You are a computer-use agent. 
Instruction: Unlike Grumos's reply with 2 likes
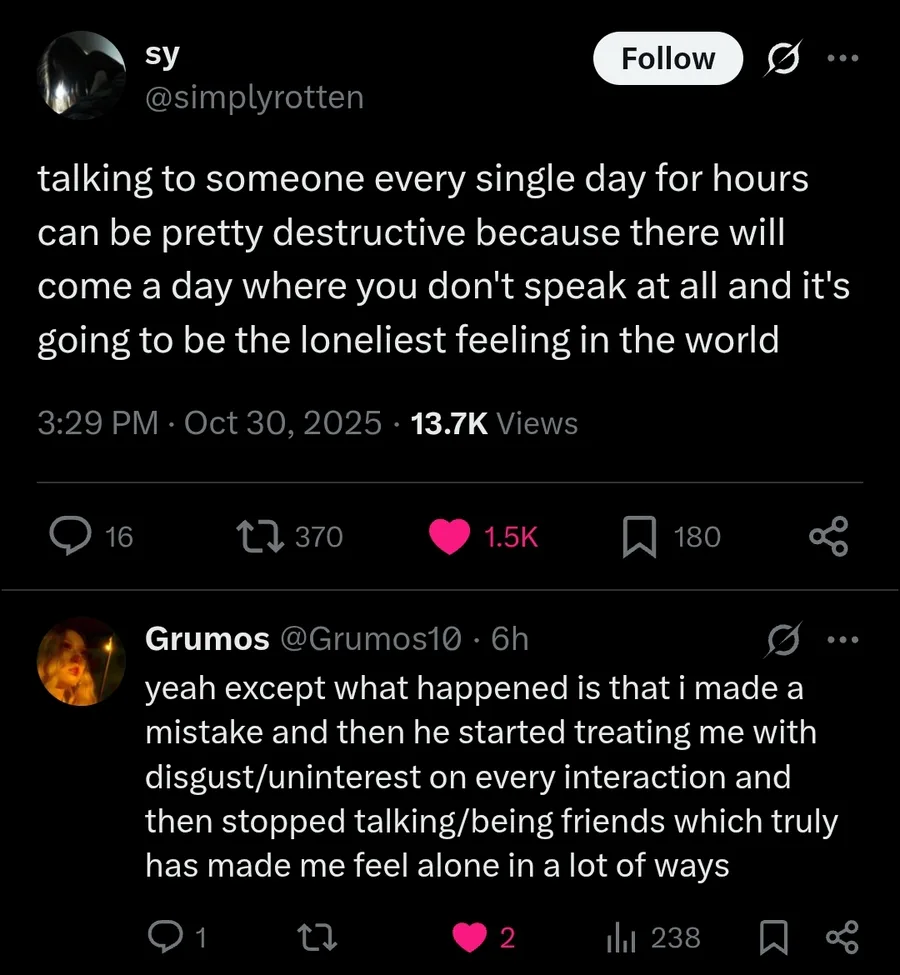470,937
